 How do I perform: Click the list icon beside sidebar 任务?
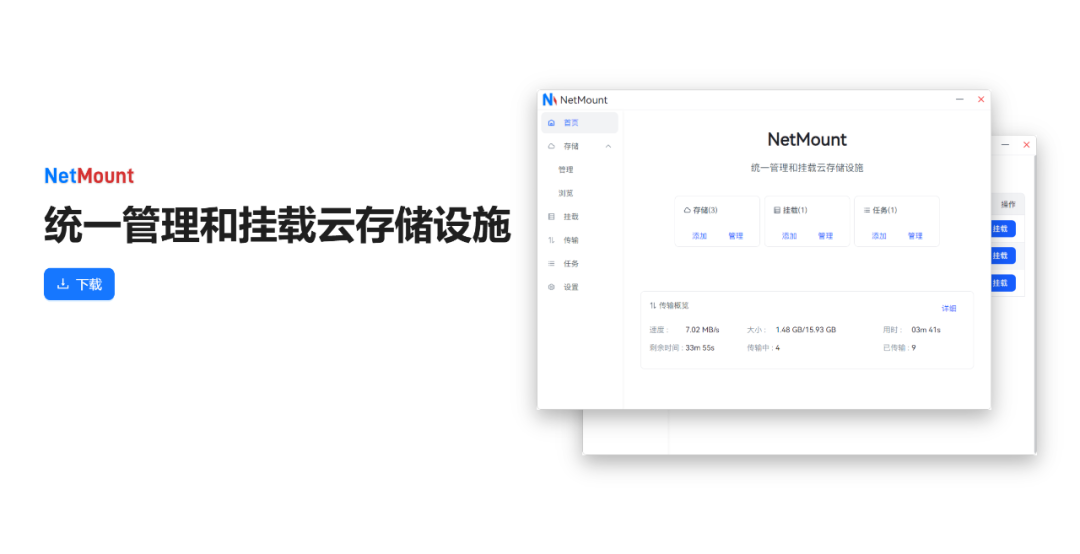point(551,263)
